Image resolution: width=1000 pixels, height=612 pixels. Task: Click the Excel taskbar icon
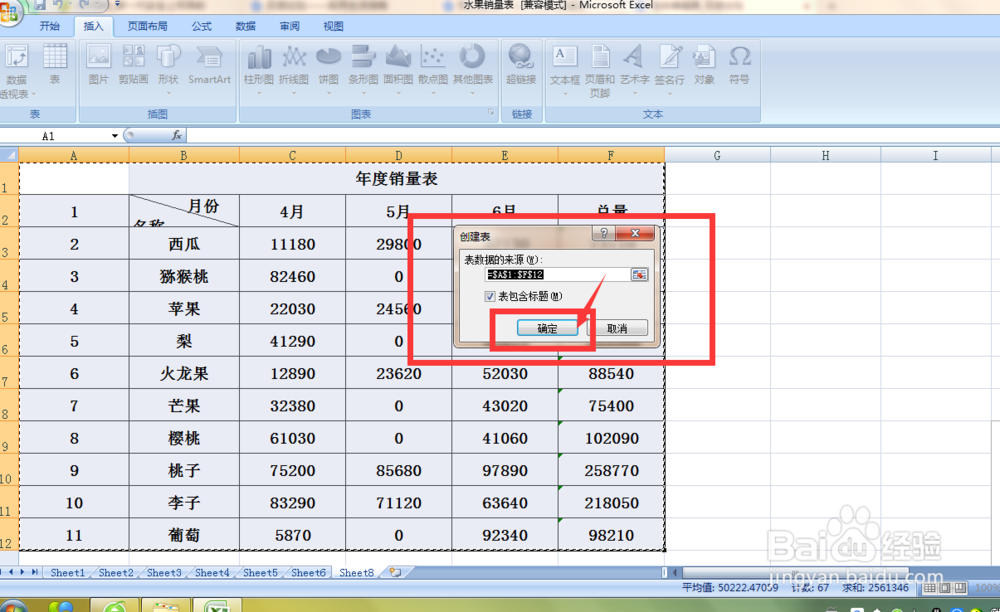pos(217,606)
